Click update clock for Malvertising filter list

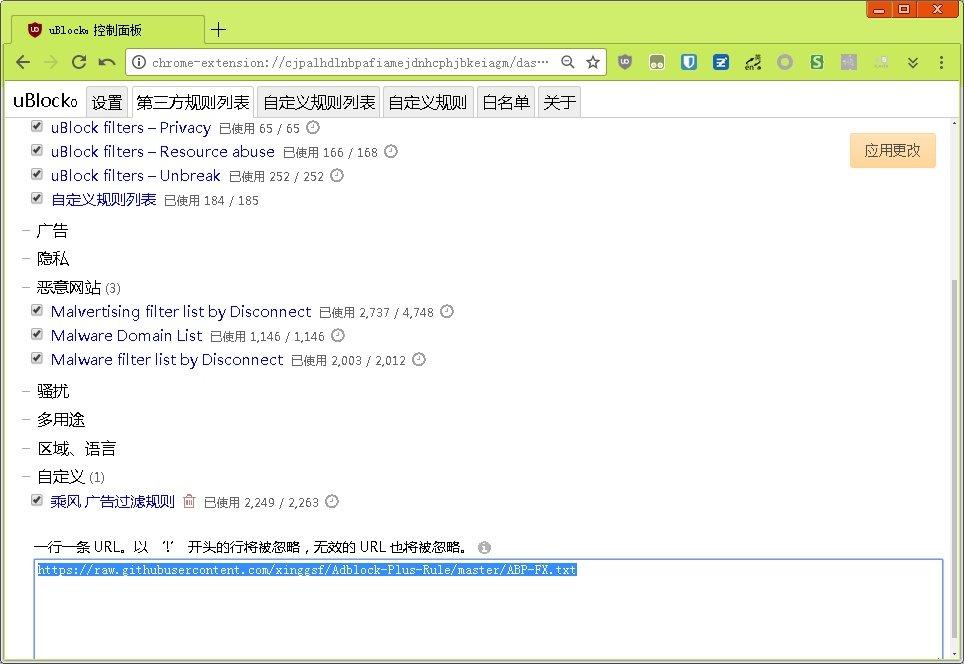tap(447, 311)
